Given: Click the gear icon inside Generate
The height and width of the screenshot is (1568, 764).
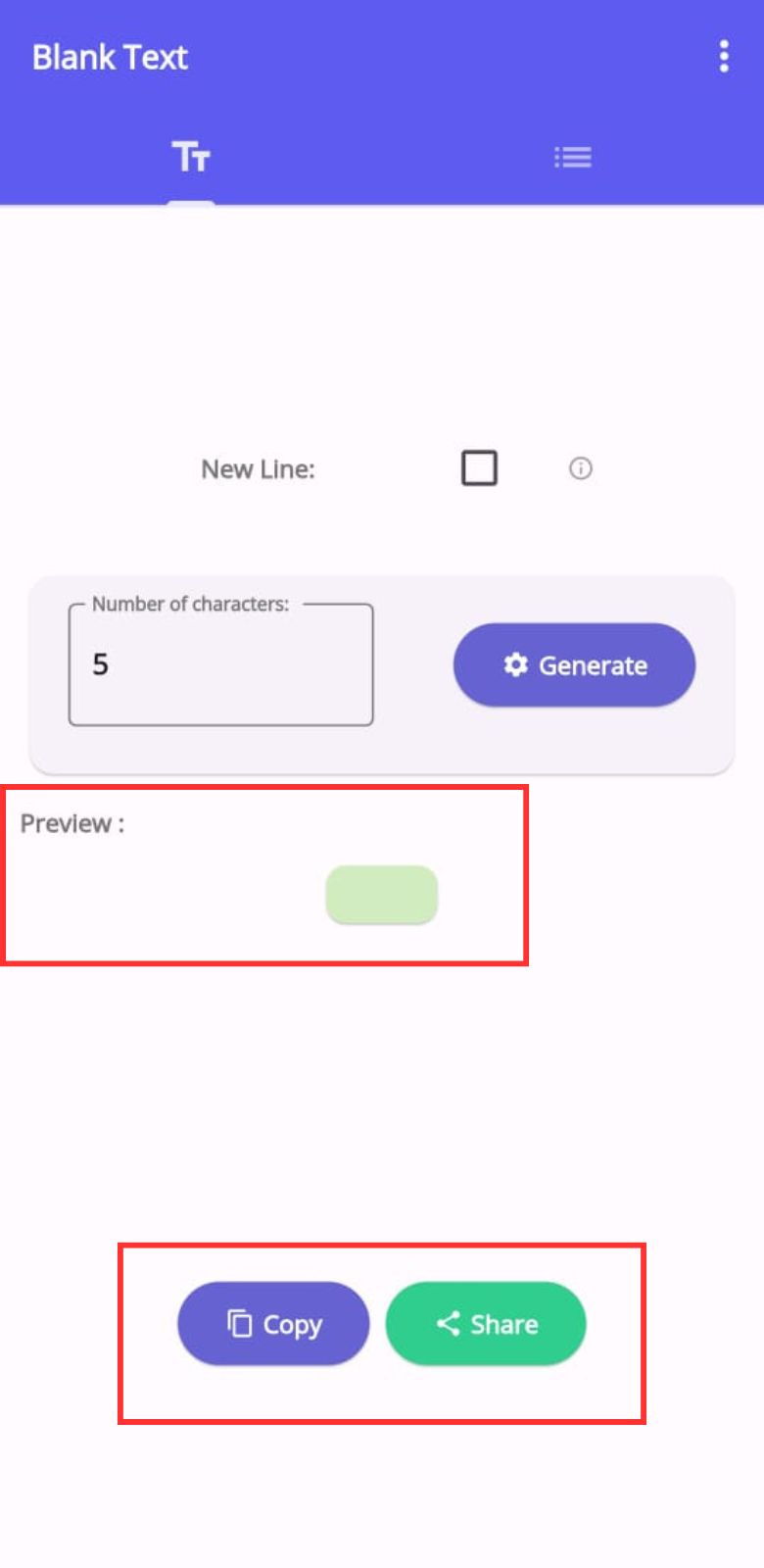Looking at the screenshot, I should 515,665.
